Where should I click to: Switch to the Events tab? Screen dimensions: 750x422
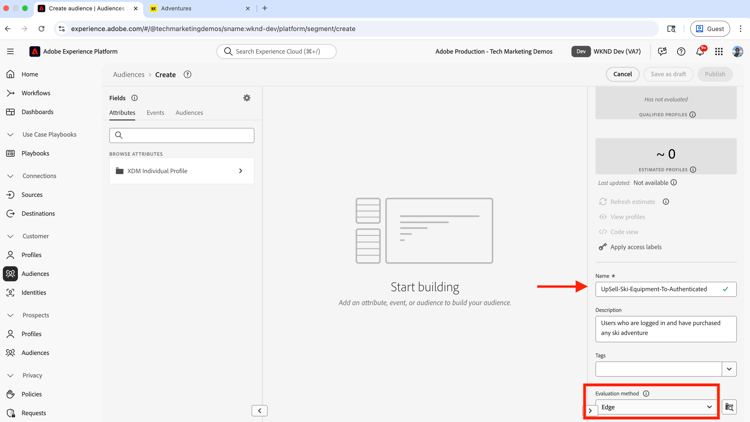coord(155,112)
